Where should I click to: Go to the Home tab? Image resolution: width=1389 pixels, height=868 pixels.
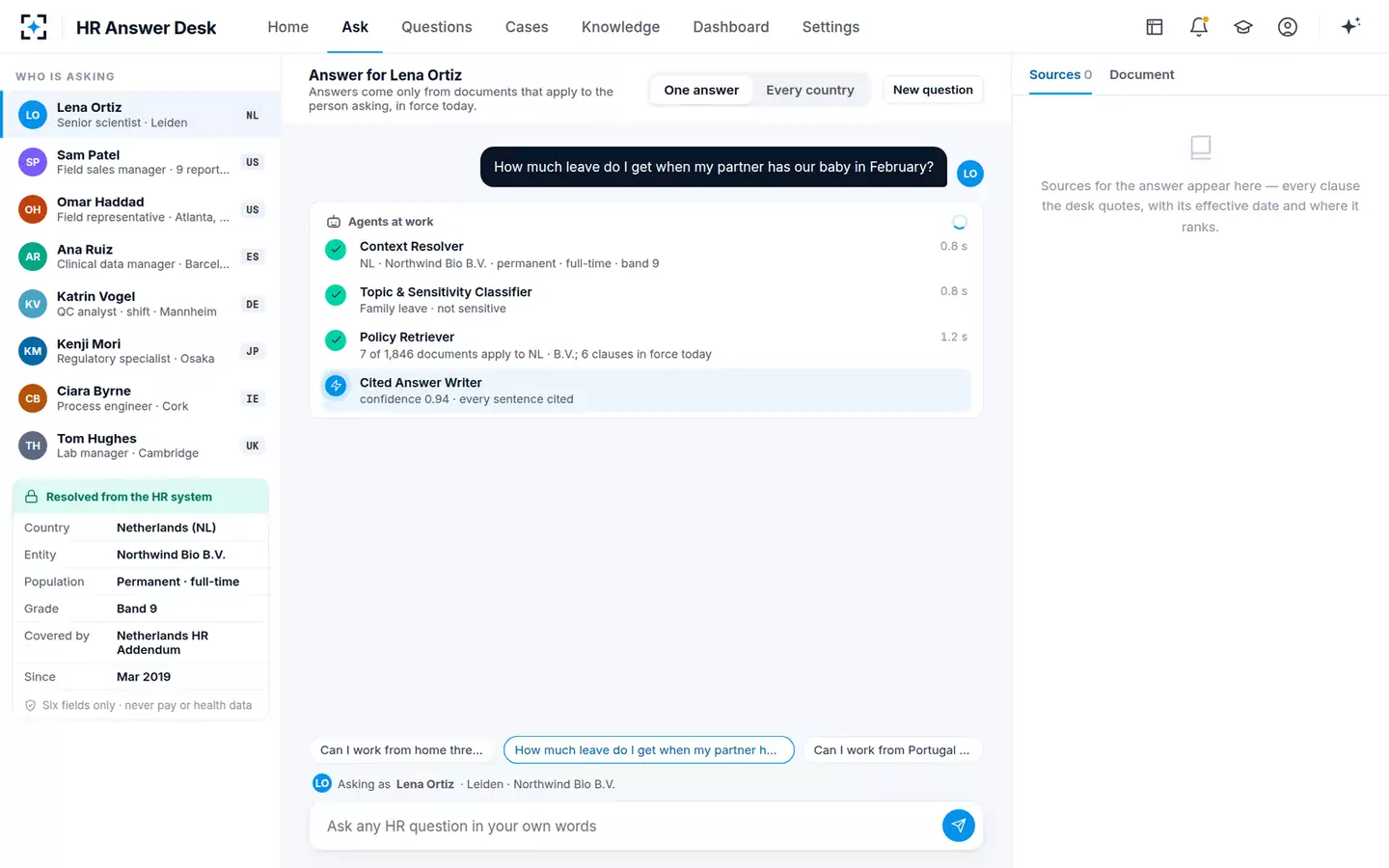point(288,27)
